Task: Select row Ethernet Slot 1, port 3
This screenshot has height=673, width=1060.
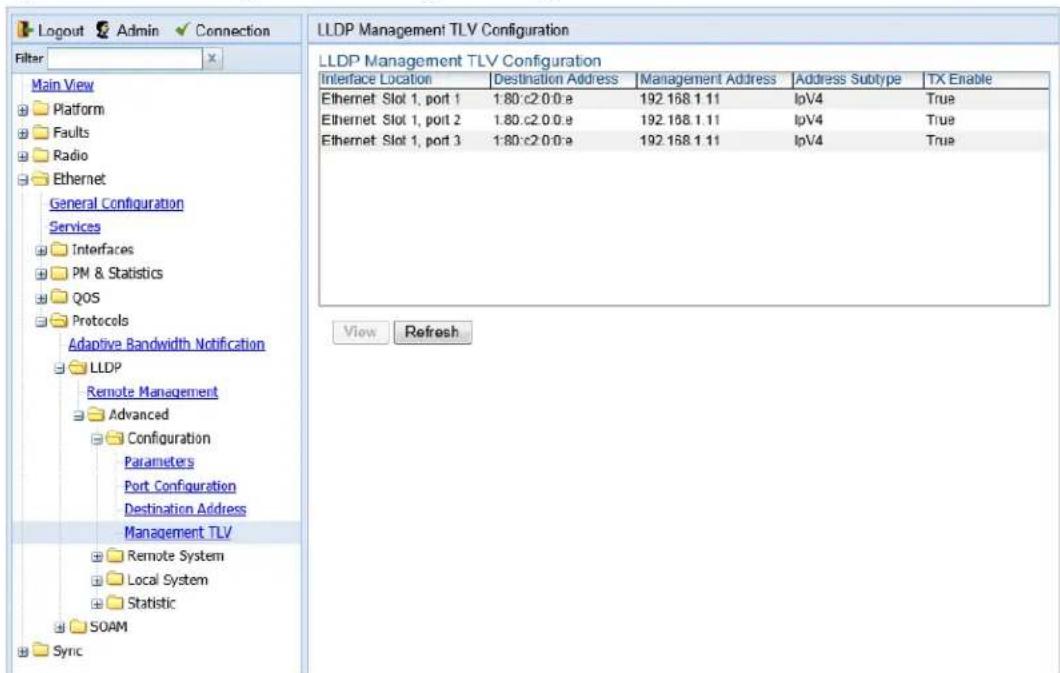Action: point(684,141)
